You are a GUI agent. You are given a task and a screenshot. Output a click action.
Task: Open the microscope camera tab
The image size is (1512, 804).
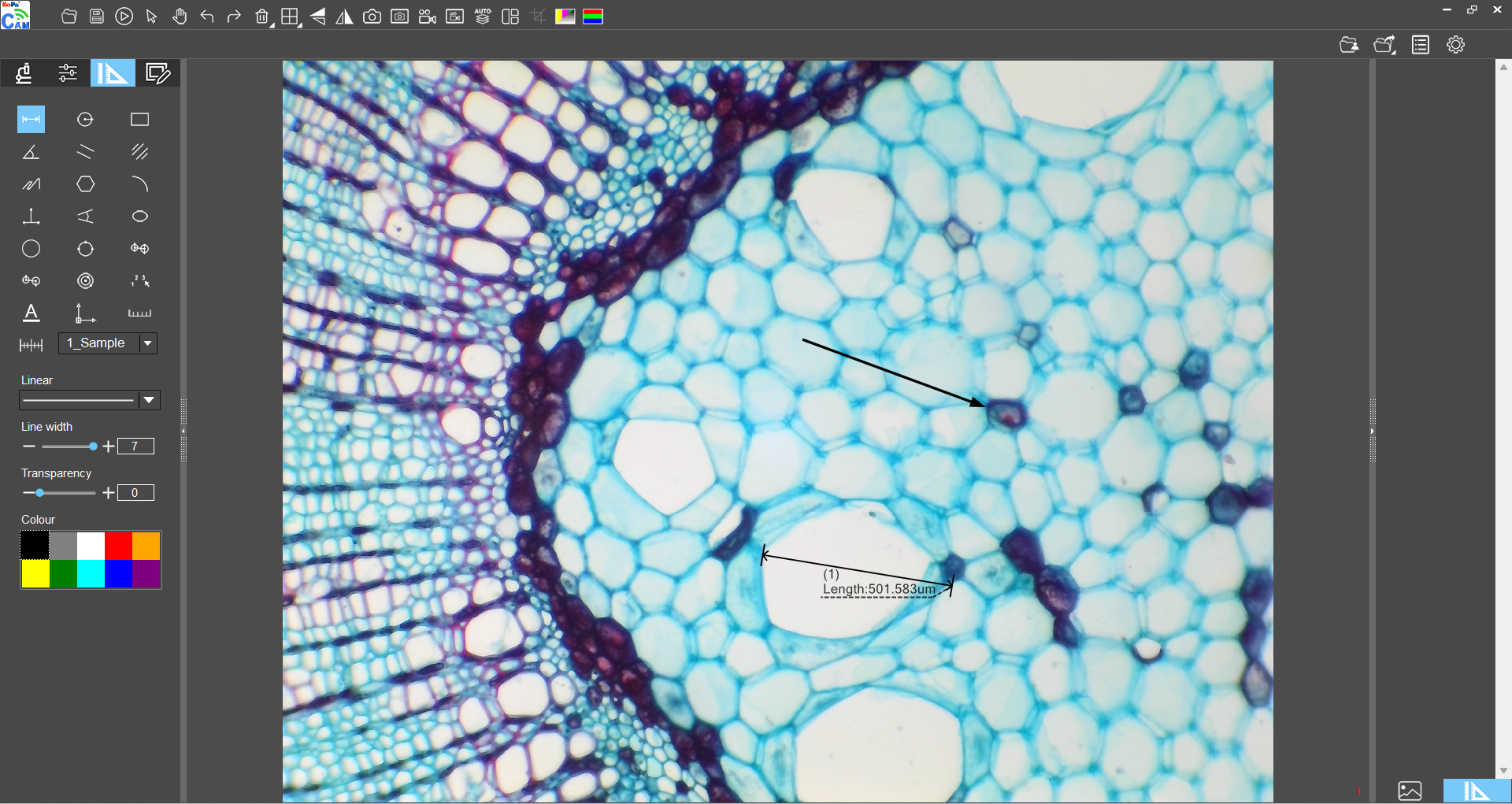[x=24, y=73]
